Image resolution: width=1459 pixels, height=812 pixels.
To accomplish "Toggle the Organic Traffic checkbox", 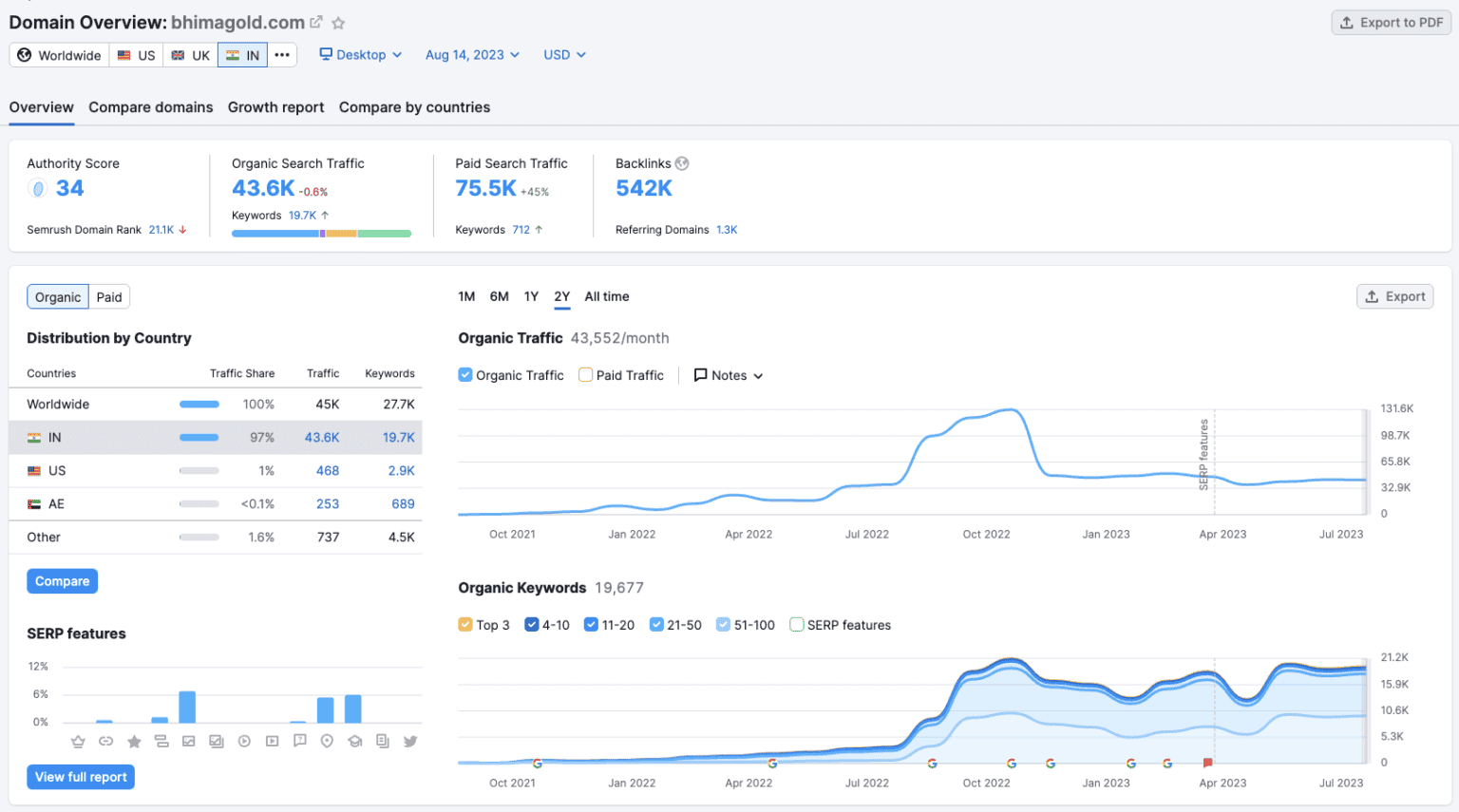I will [465, 375].
